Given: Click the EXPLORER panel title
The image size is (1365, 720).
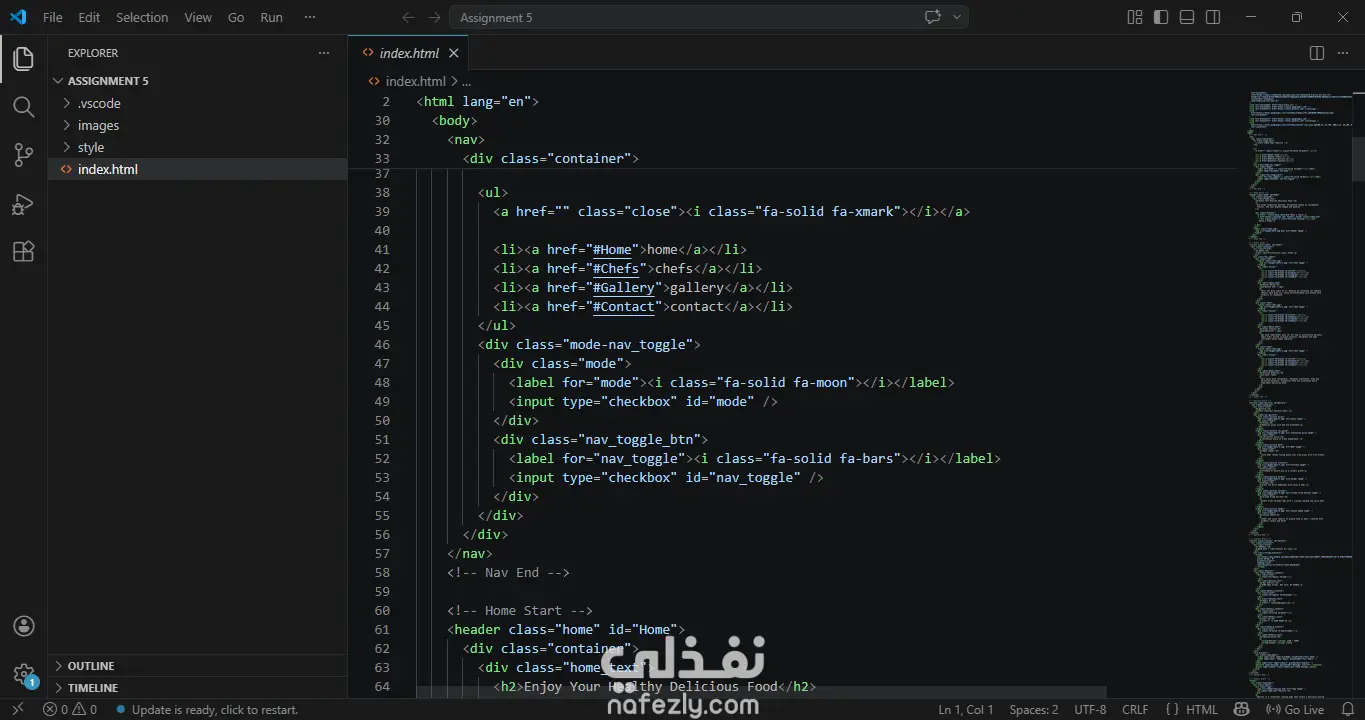Looking at the screenshot, I should point(93,53).
